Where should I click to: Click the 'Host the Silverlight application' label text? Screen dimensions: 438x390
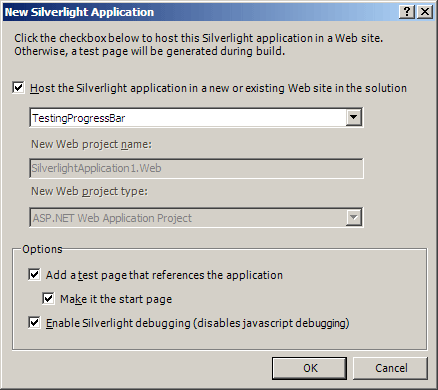[x=218, y=88]
